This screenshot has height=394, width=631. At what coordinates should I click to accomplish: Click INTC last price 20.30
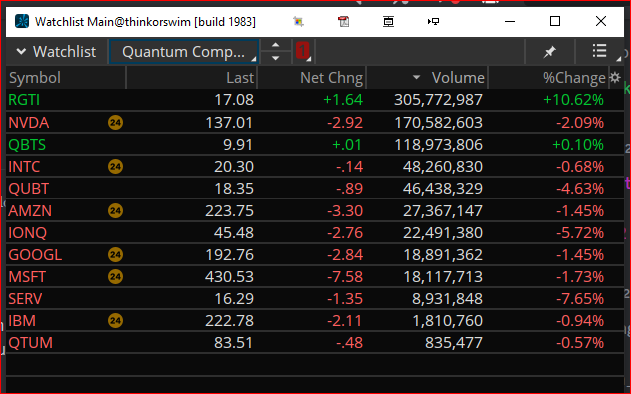[234, 167]
